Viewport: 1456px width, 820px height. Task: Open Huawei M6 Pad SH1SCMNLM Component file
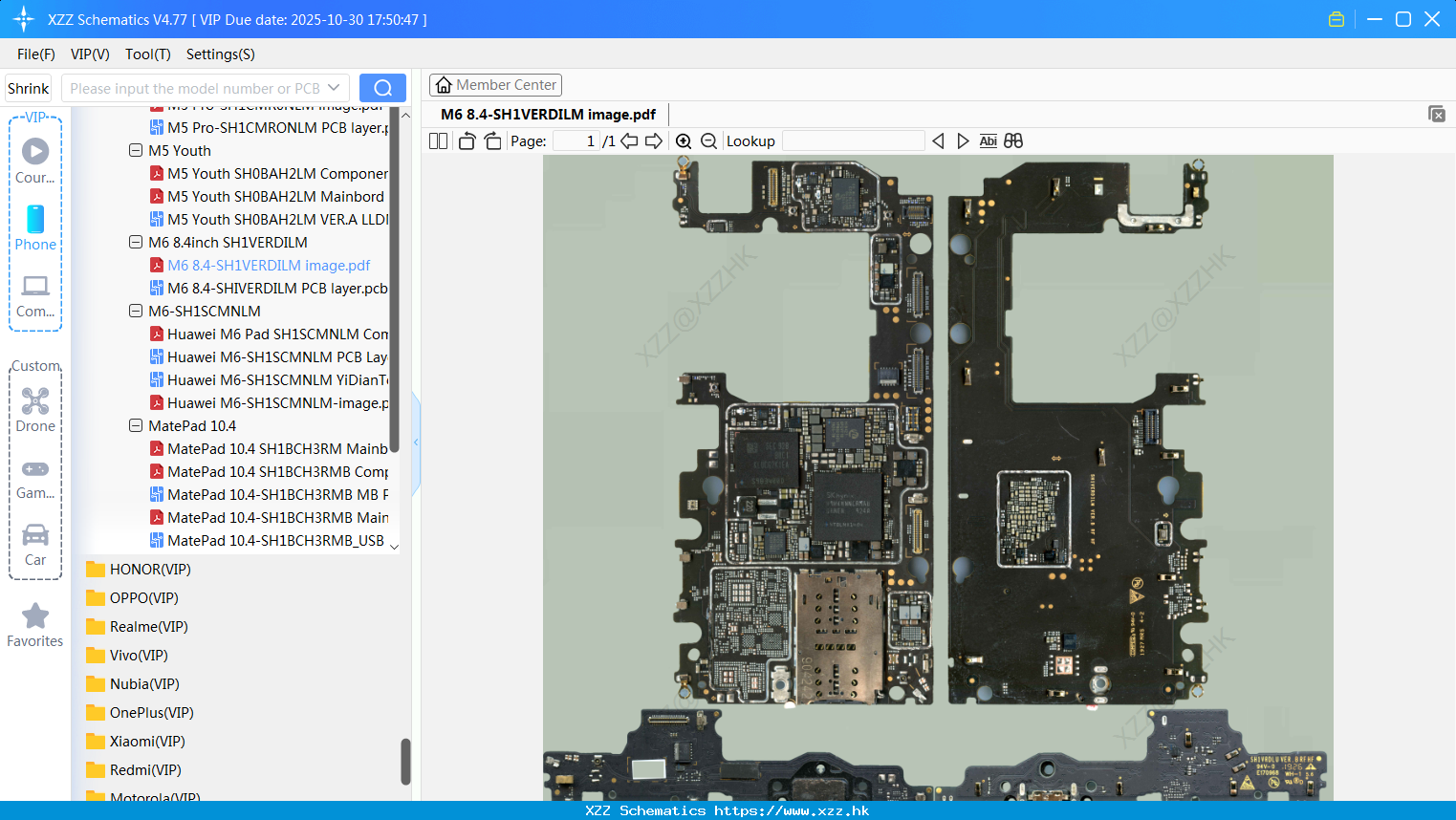(270, 334)
